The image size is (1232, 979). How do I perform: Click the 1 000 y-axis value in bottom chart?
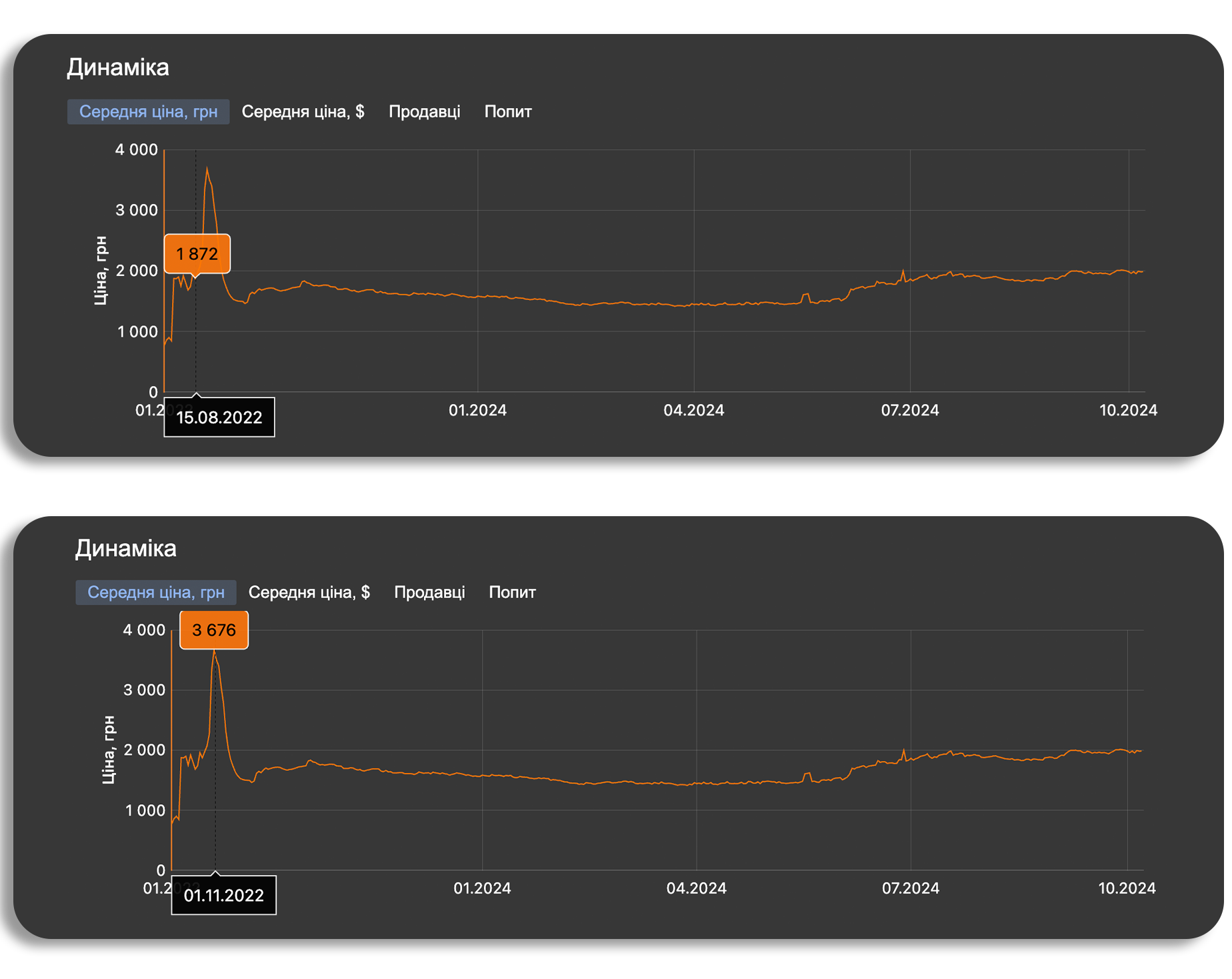pos(145,810)
